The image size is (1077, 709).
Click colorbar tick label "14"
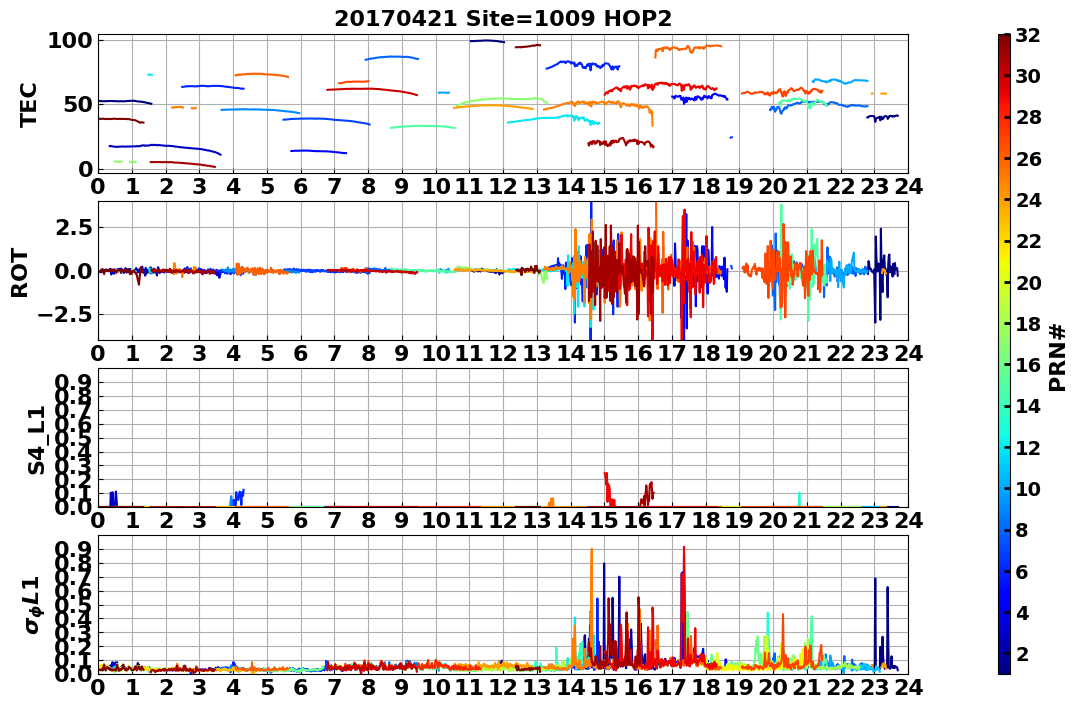[x=1028, y=406]
